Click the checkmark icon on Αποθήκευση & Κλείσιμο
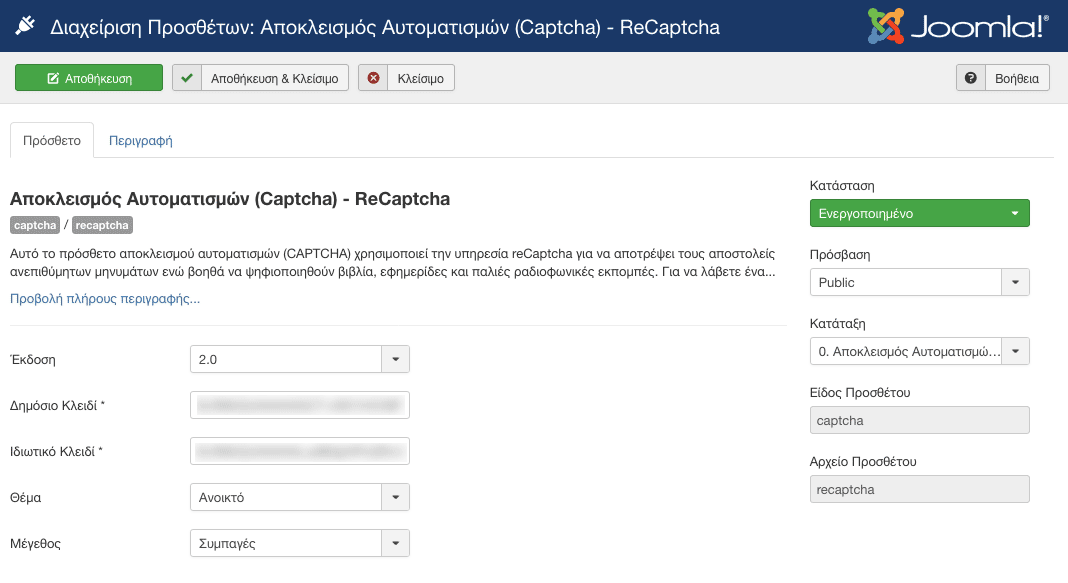Image resolution: width=1068 pixels, height=583 pixels. pyautogui.click(x=187, y=78)
